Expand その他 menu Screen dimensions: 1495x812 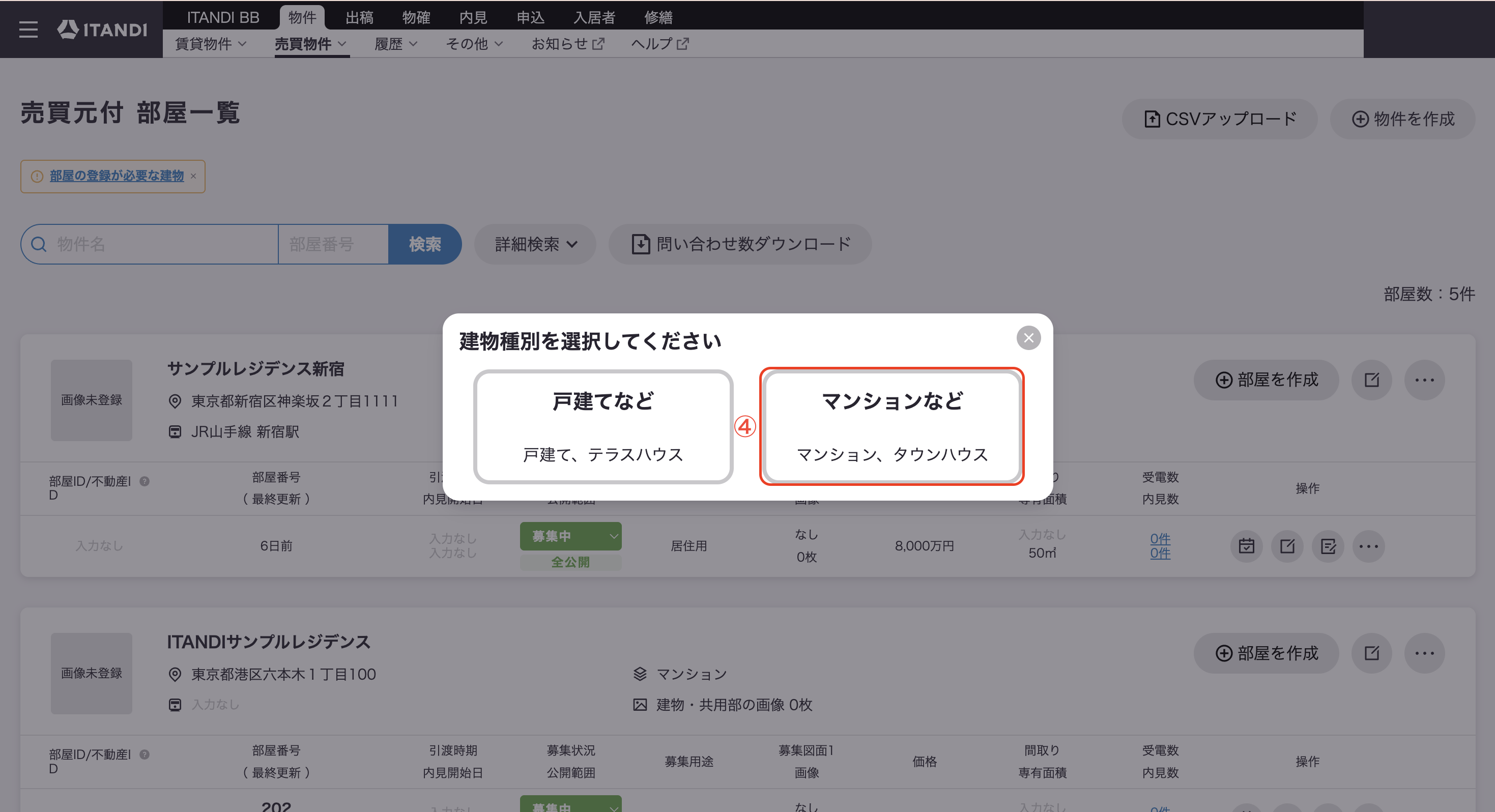coord(474,44)
